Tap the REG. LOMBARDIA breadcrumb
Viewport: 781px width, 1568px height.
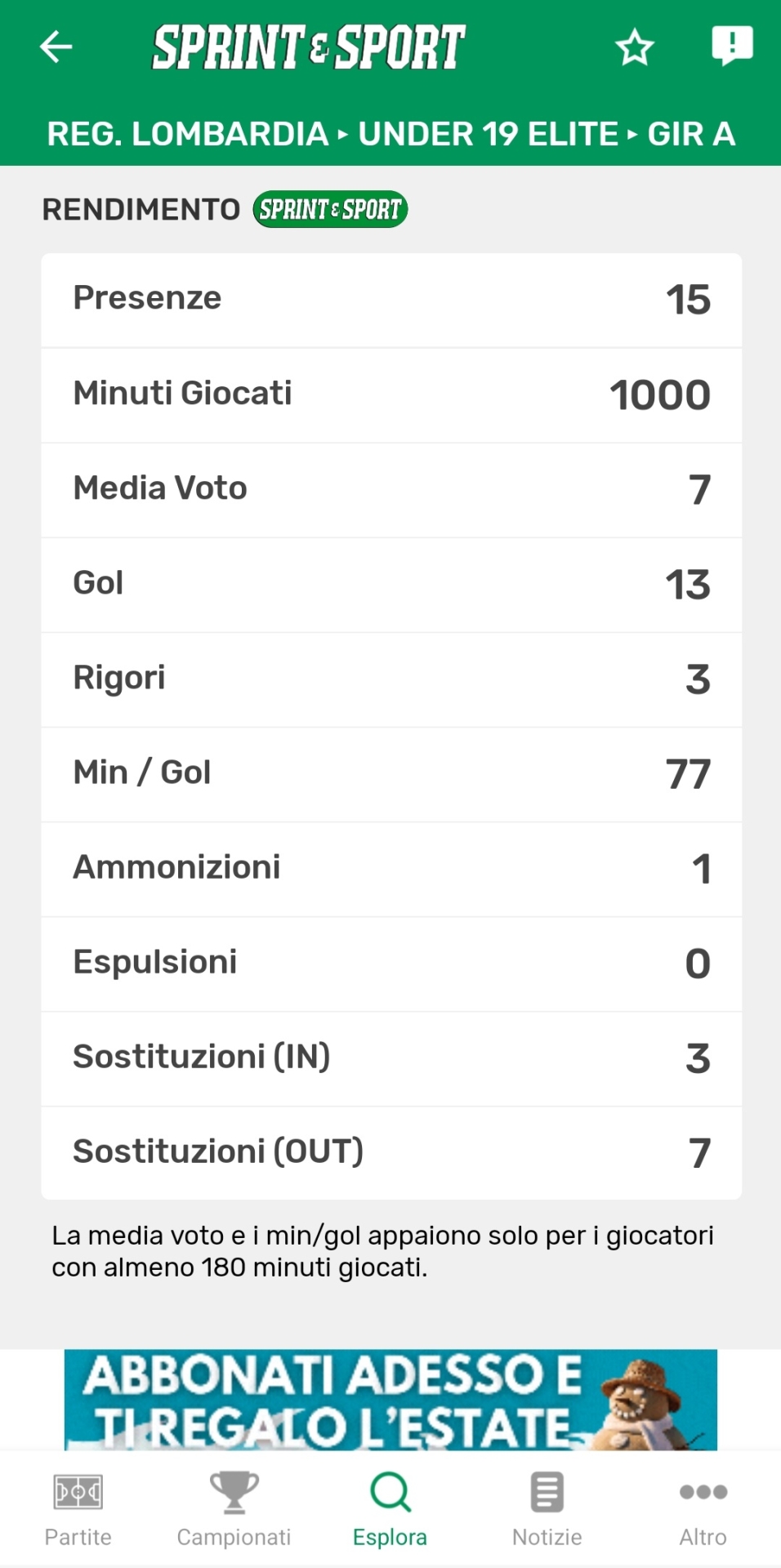click(x=187, y=134)
